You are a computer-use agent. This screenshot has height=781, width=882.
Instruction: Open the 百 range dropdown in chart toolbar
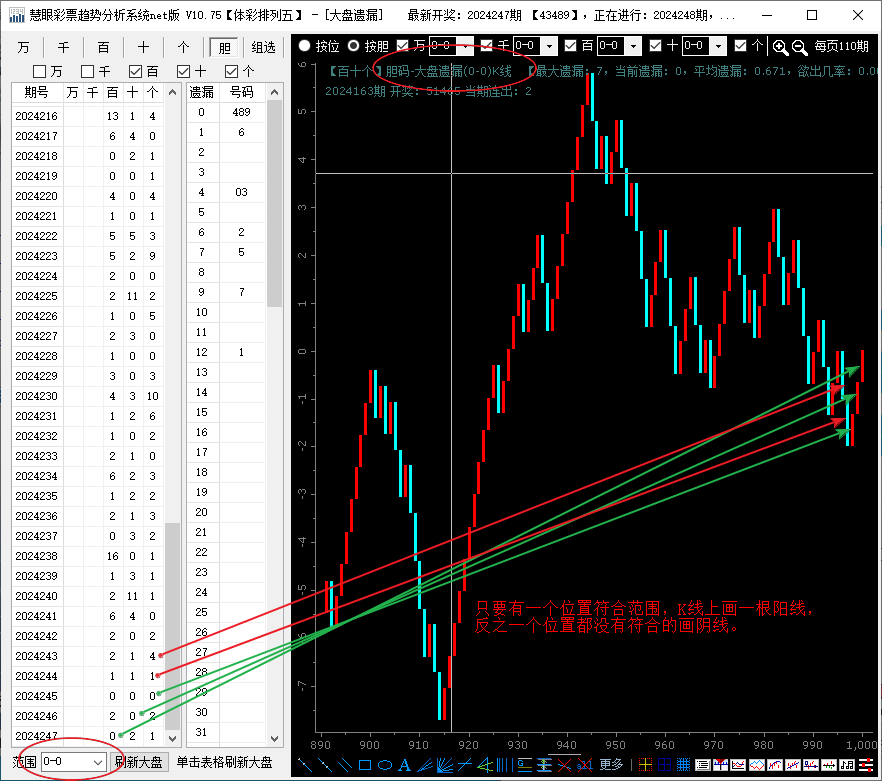point(633,46)
